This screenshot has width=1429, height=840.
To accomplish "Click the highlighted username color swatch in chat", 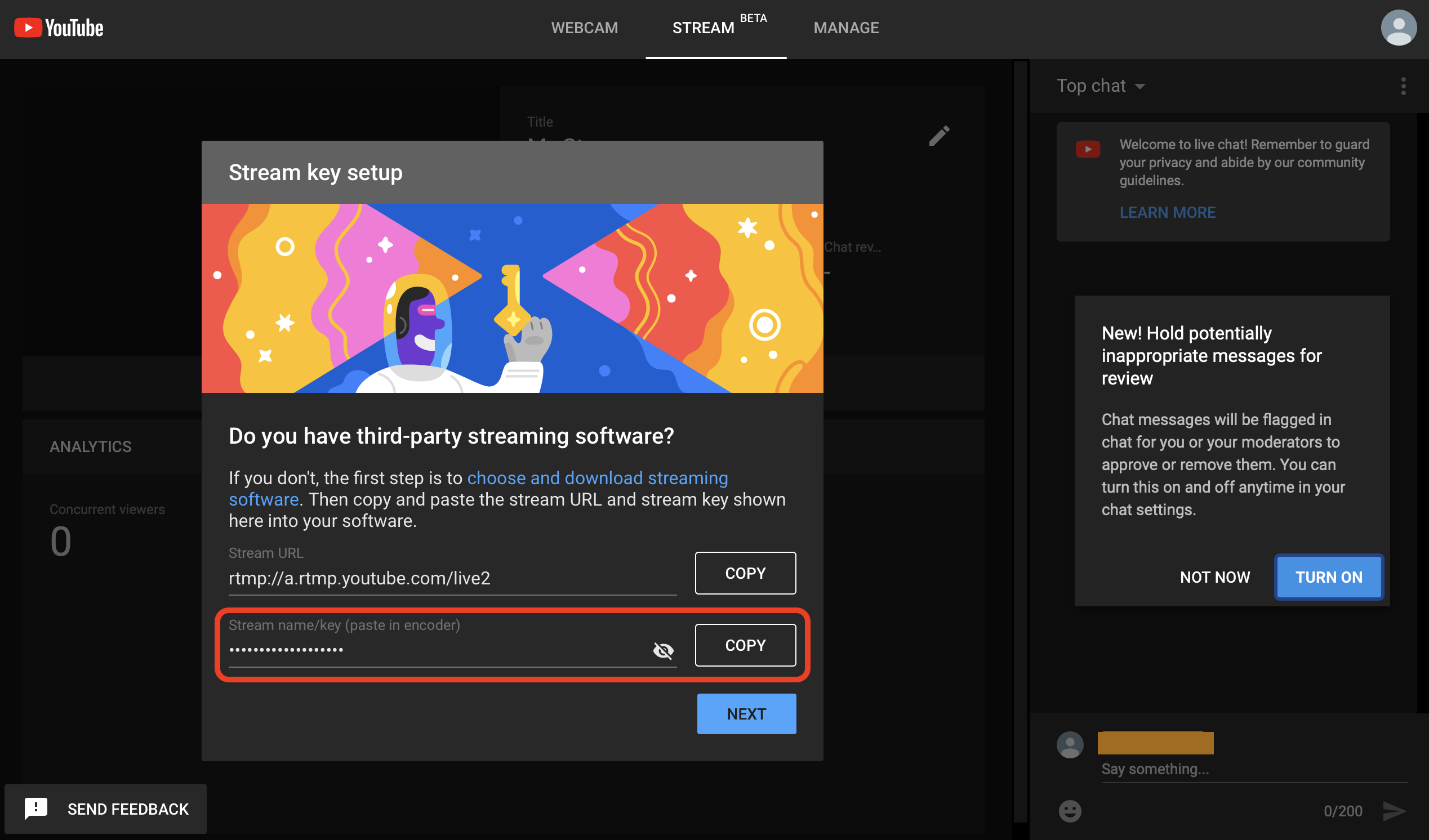I will (x=1154, y=742).
